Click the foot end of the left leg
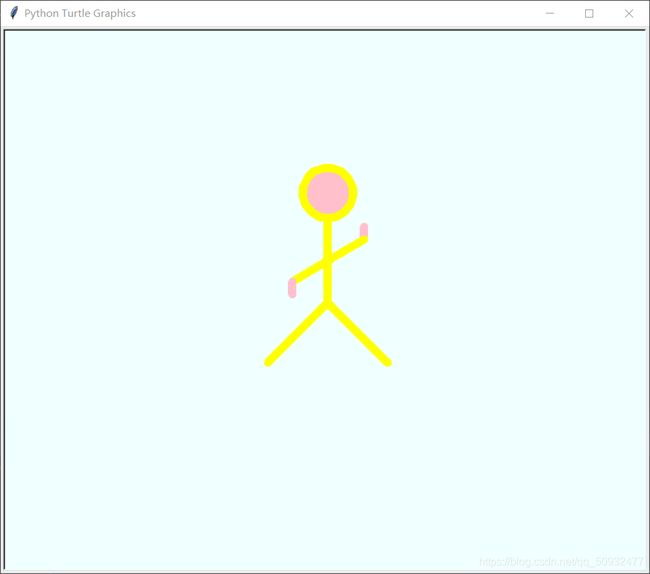 coord(268,362)
